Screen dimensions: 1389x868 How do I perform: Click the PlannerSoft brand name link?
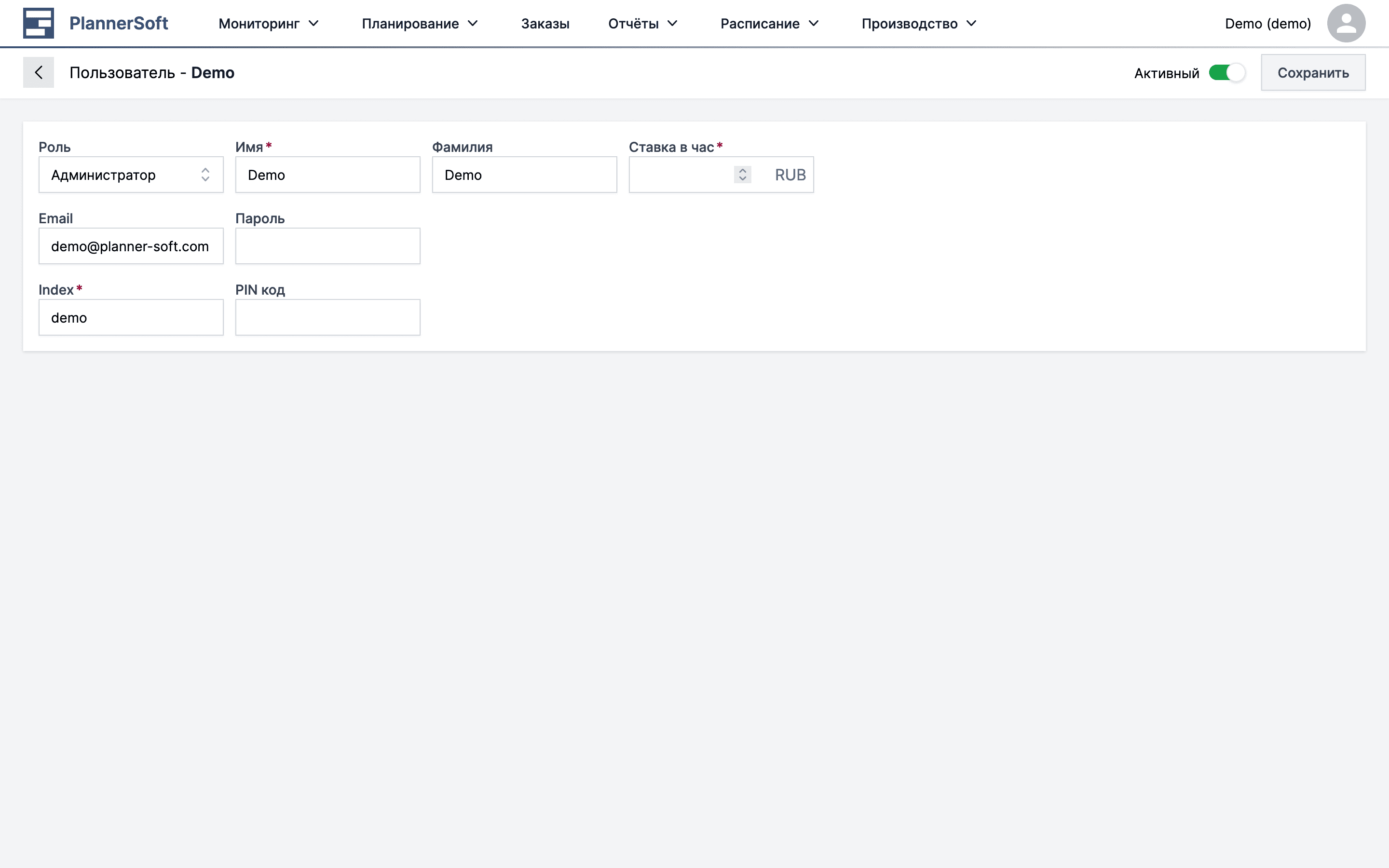coord(118,23)
